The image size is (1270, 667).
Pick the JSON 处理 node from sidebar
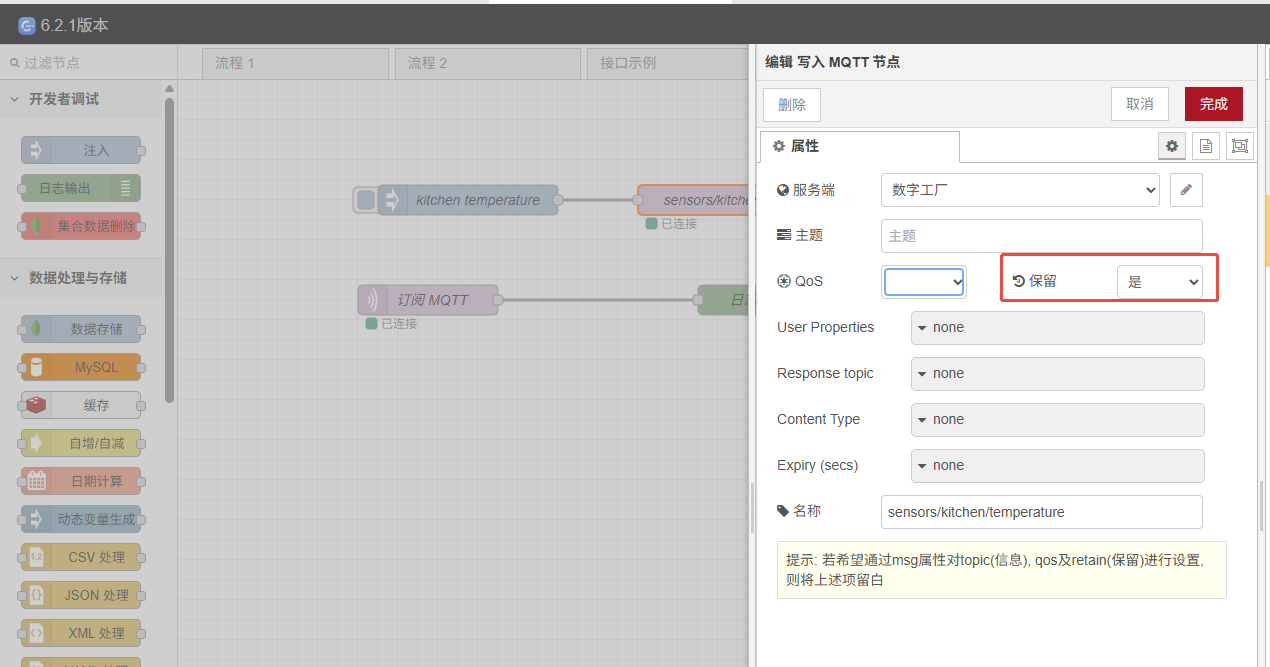tap(80, 594)
